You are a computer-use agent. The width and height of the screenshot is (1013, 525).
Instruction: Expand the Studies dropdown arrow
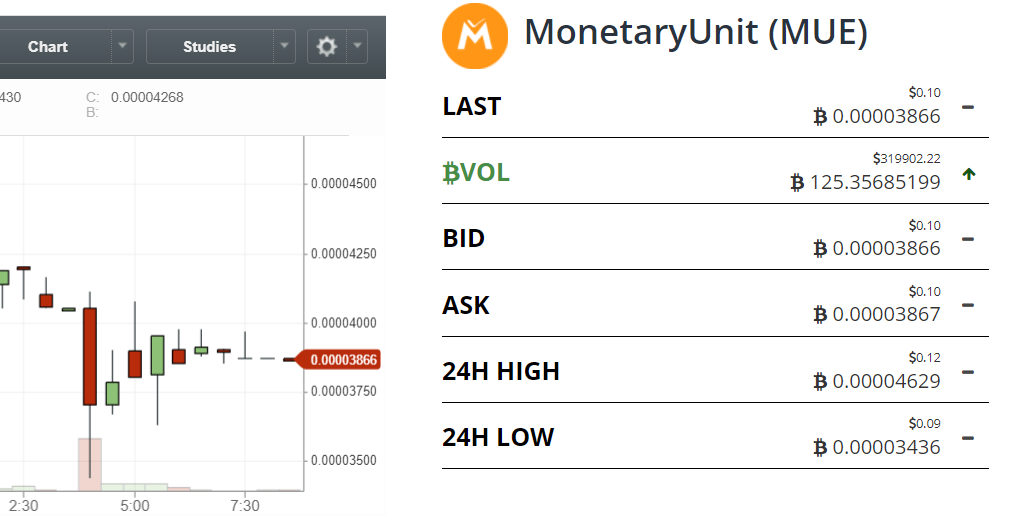tap(285, 46)
